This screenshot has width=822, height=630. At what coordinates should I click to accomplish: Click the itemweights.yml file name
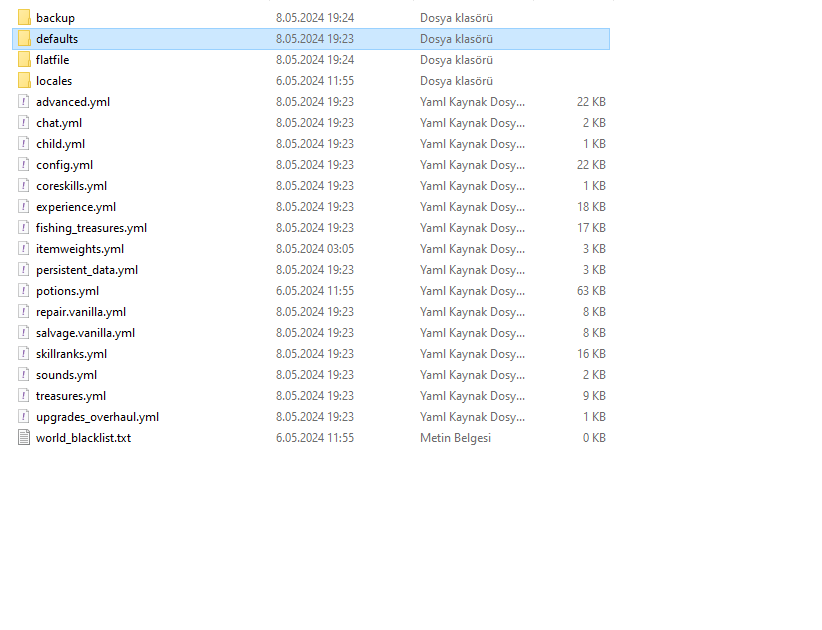(x=80, y=249)
